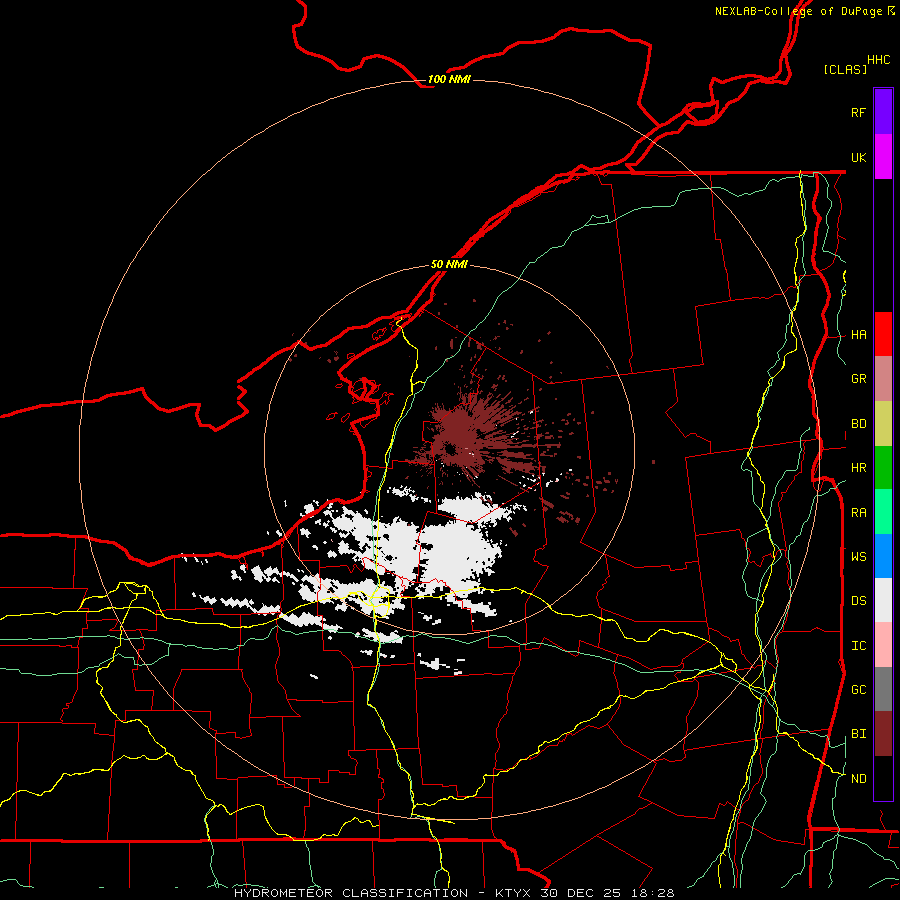Click the HYDROMETEOR CLASSIFICATION title text
The width and height of the screenshot is (900, 900).
(x=351, y=893)
